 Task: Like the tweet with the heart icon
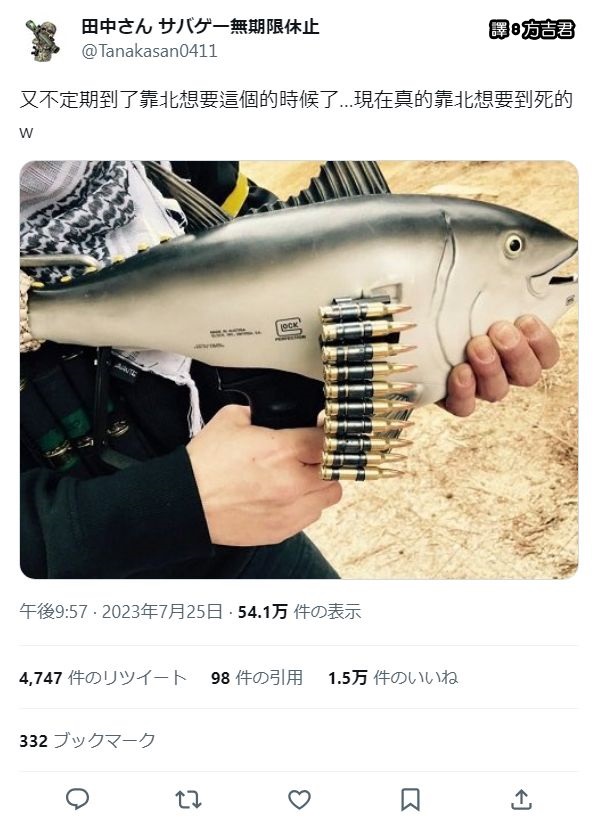299,800
